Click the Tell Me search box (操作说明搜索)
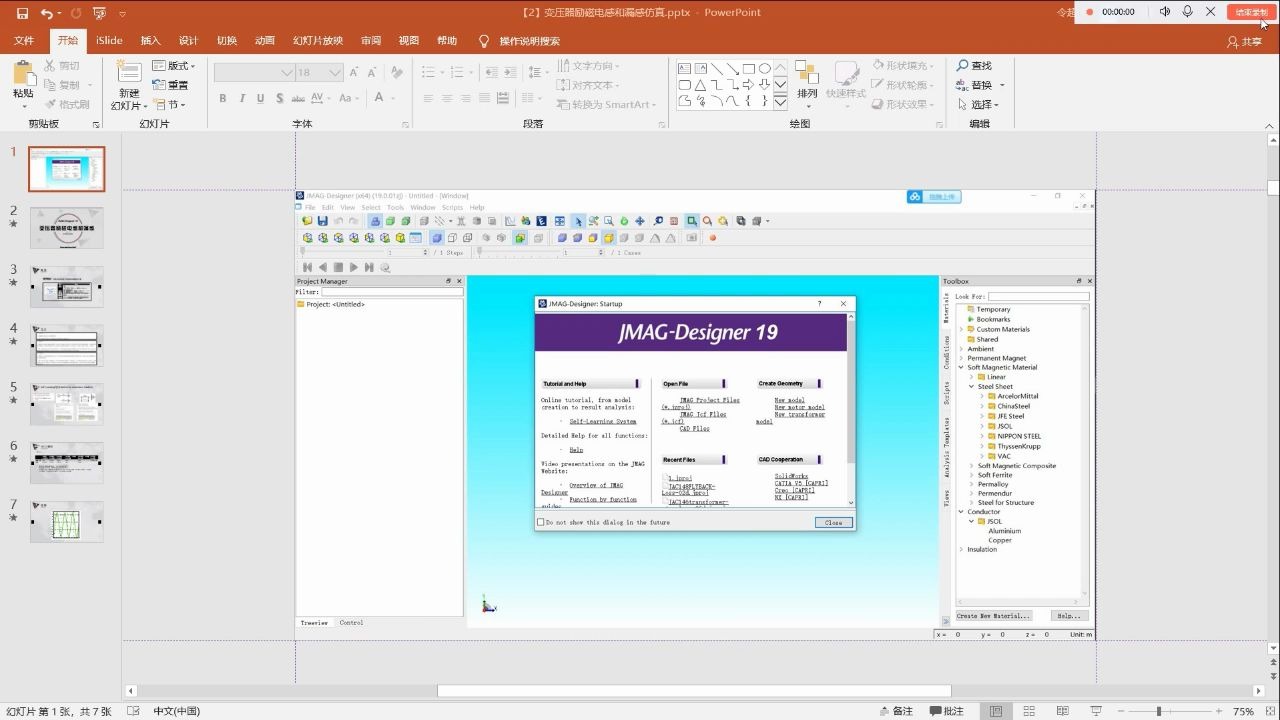 click(520, 41)
